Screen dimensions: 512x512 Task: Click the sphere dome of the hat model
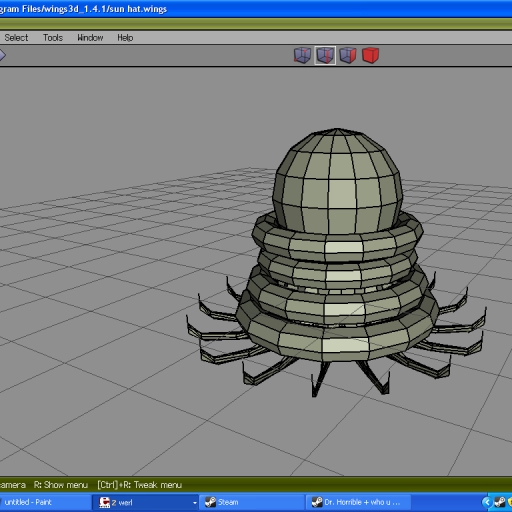(x=337, y=182)
